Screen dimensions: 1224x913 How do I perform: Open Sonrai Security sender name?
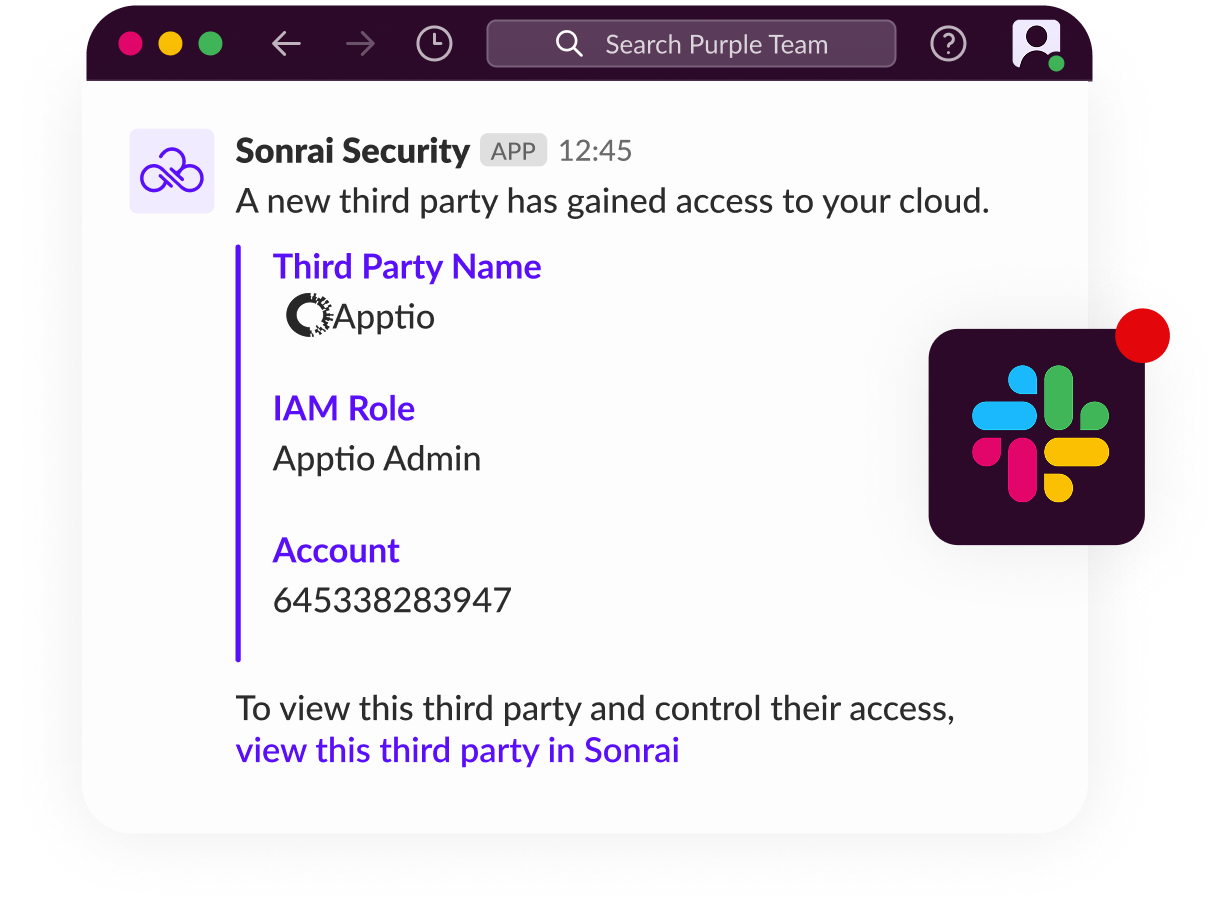coord(352,151)
